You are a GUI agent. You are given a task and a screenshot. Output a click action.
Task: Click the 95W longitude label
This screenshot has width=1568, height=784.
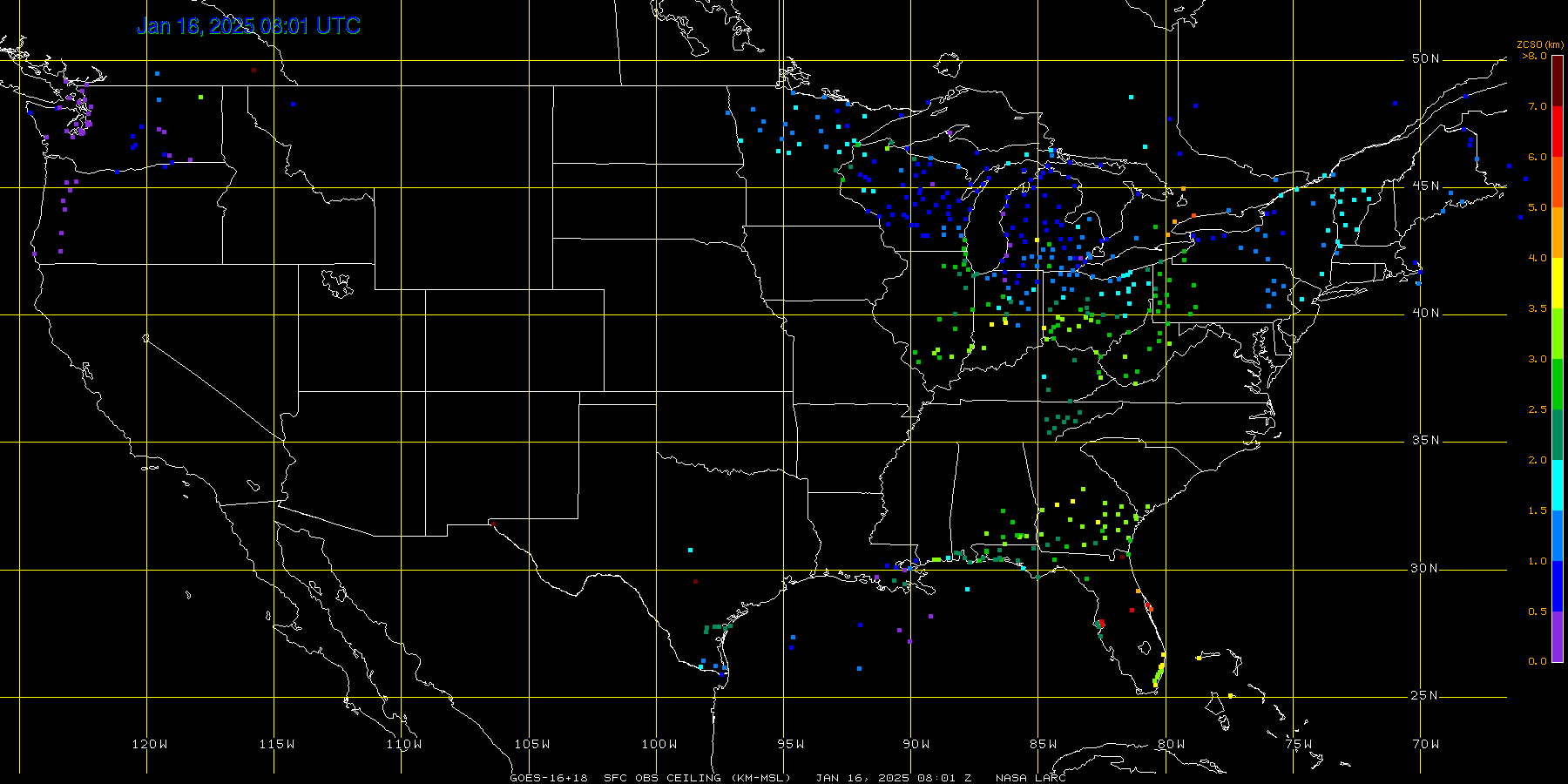coord(791,744)
